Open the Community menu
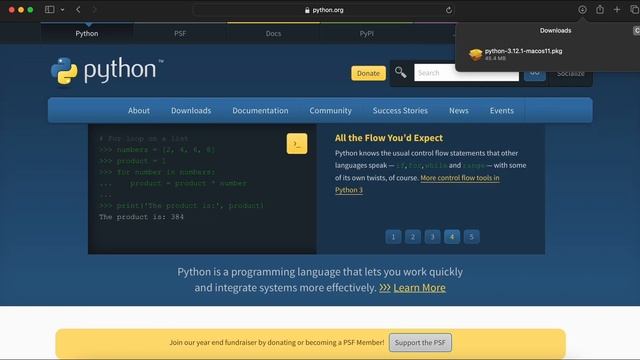This screenshot has height=360, width=640. (331, 111)
